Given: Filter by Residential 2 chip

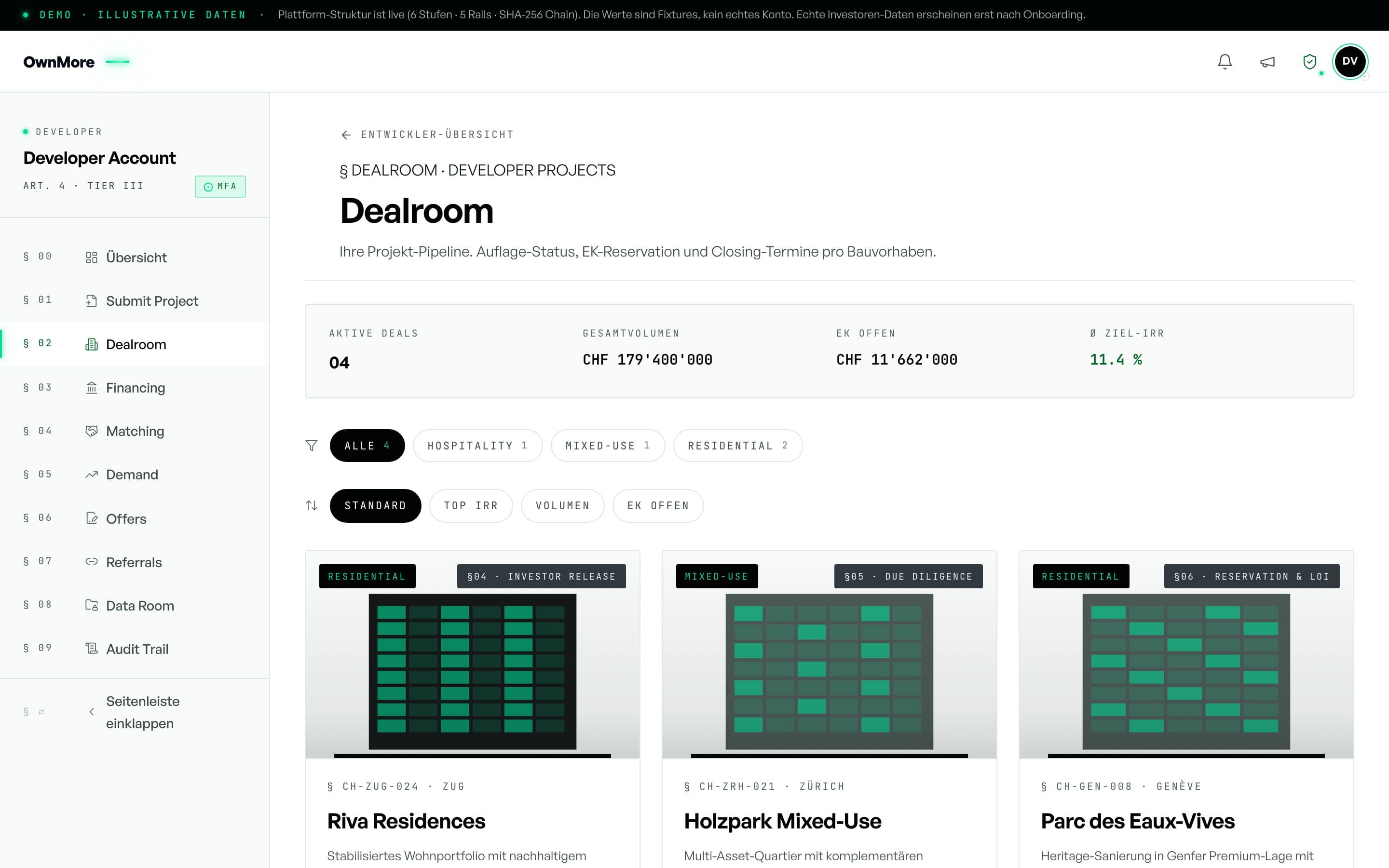Looking at the screenshot, I should pyautogui.click(x=738, y=446).
